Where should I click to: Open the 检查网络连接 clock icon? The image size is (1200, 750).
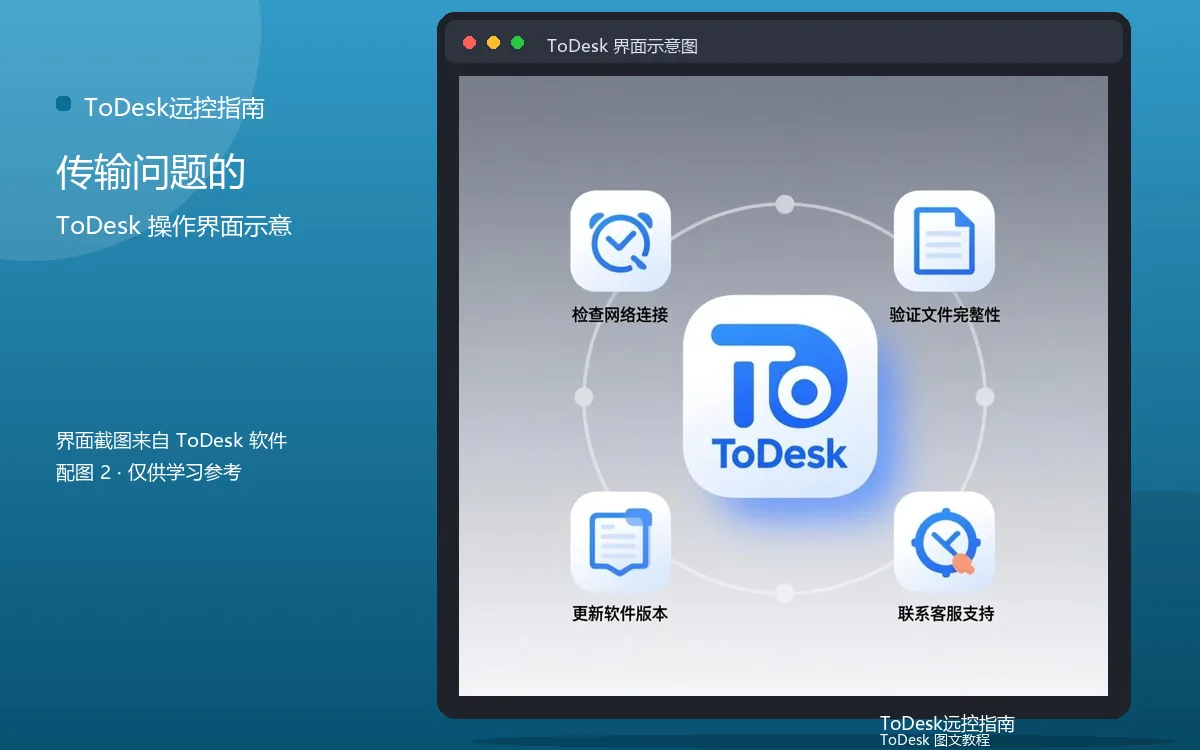(x=620, y=241)
